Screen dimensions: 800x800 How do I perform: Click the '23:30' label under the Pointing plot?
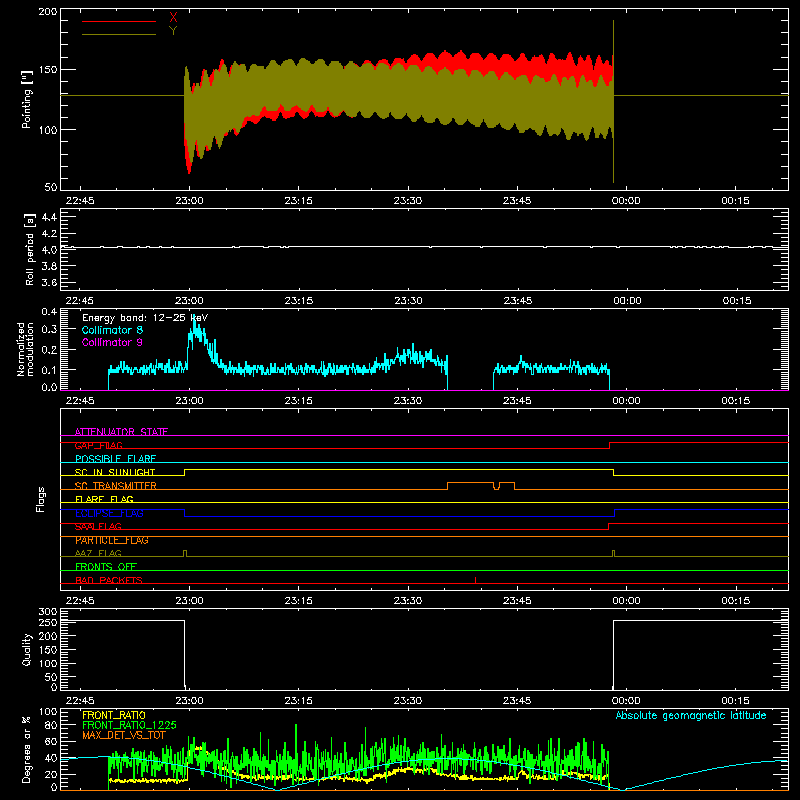408,201
